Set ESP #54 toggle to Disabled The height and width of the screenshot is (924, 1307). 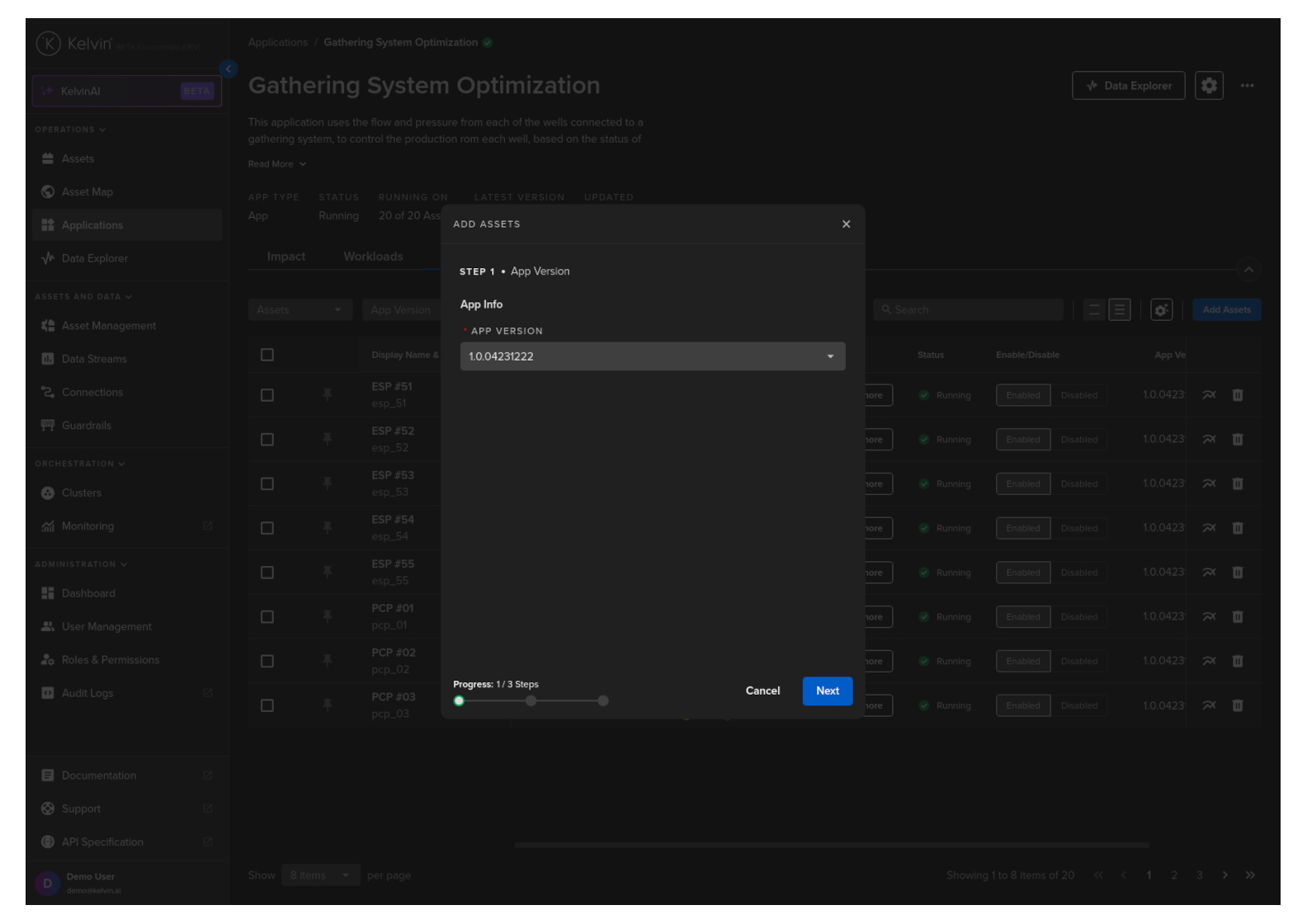pyautogui.click(x=1078, y=529)
